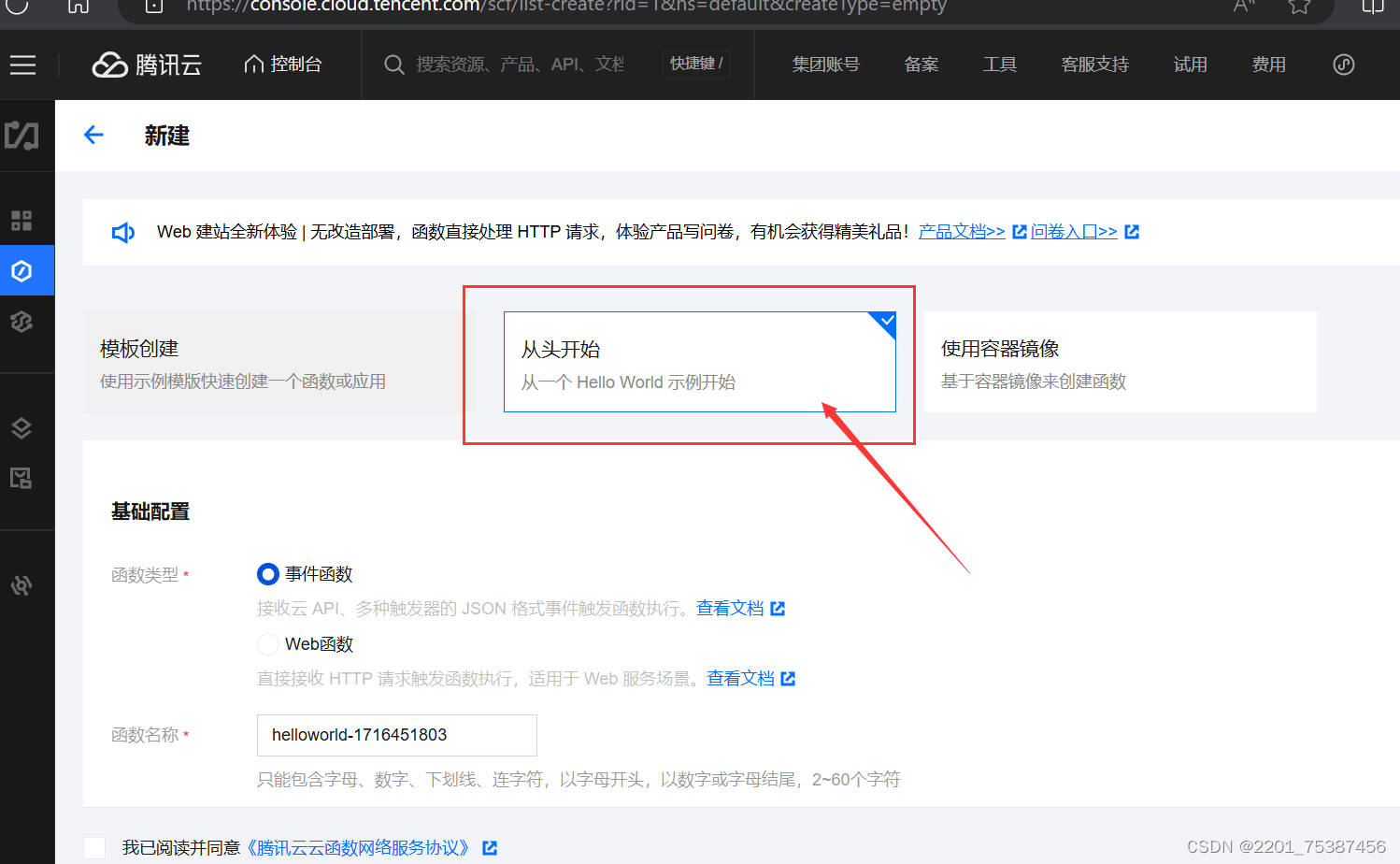The height and width of the screenshot is (864, 1400).
Task: Click the browser read-aloud A icon
Action: coord(1243,7)
